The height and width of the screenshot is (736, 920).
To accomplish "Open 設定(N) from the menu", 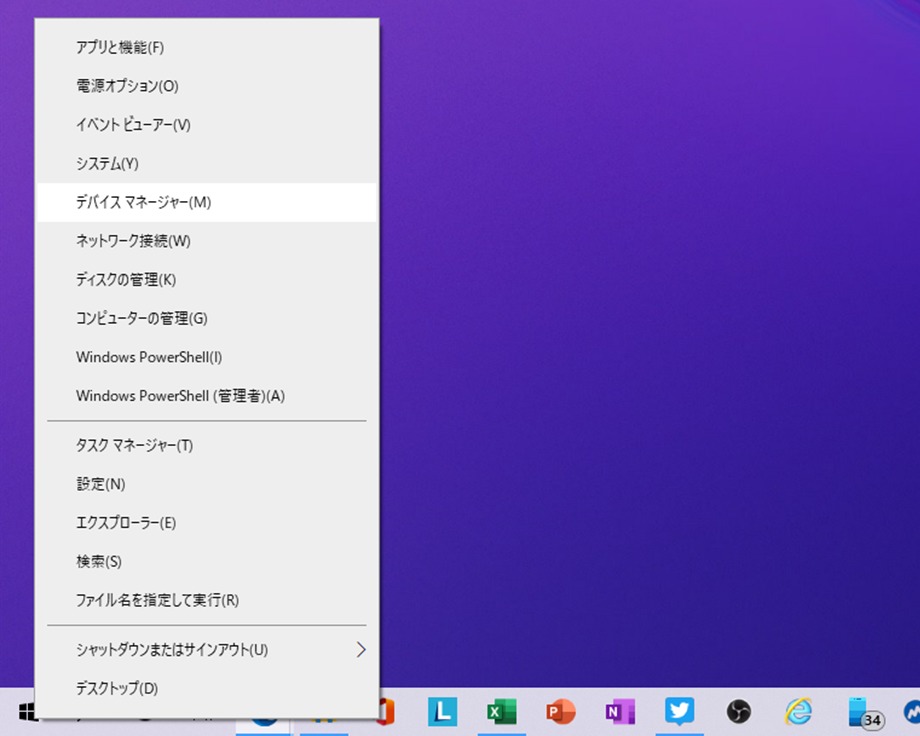I will 207,484.
